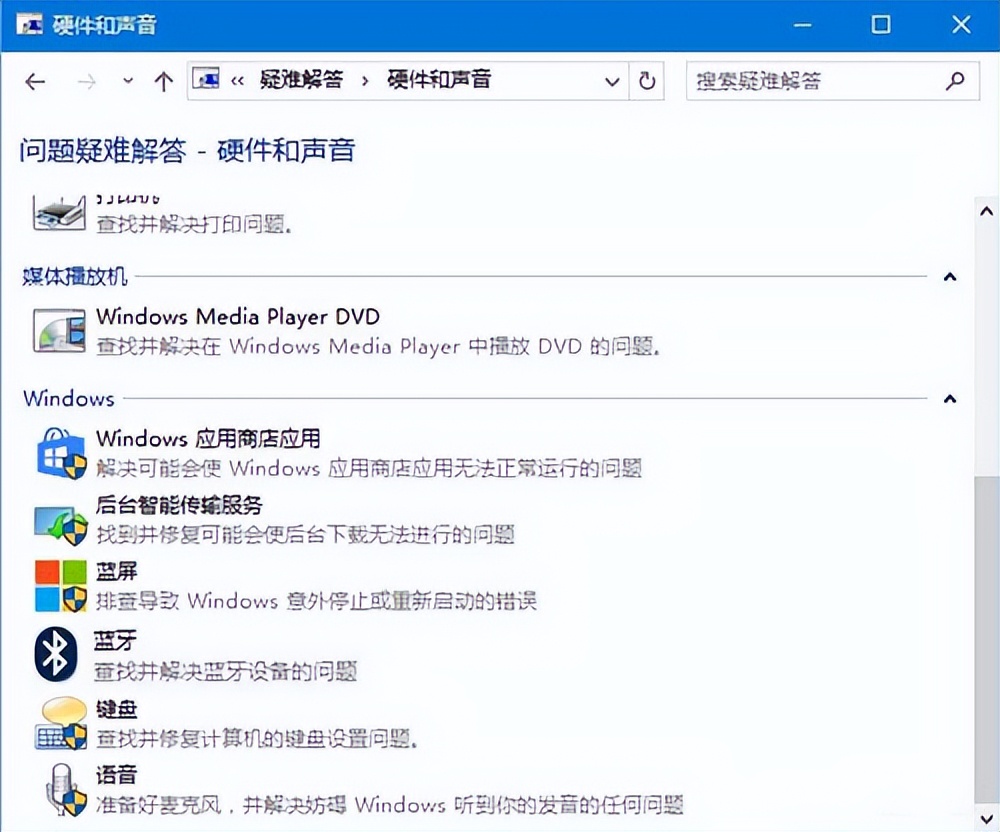1000x832 pixels.
Task: Collapse the Windows section
Action: pyautogui.click(x=950, y=399)
